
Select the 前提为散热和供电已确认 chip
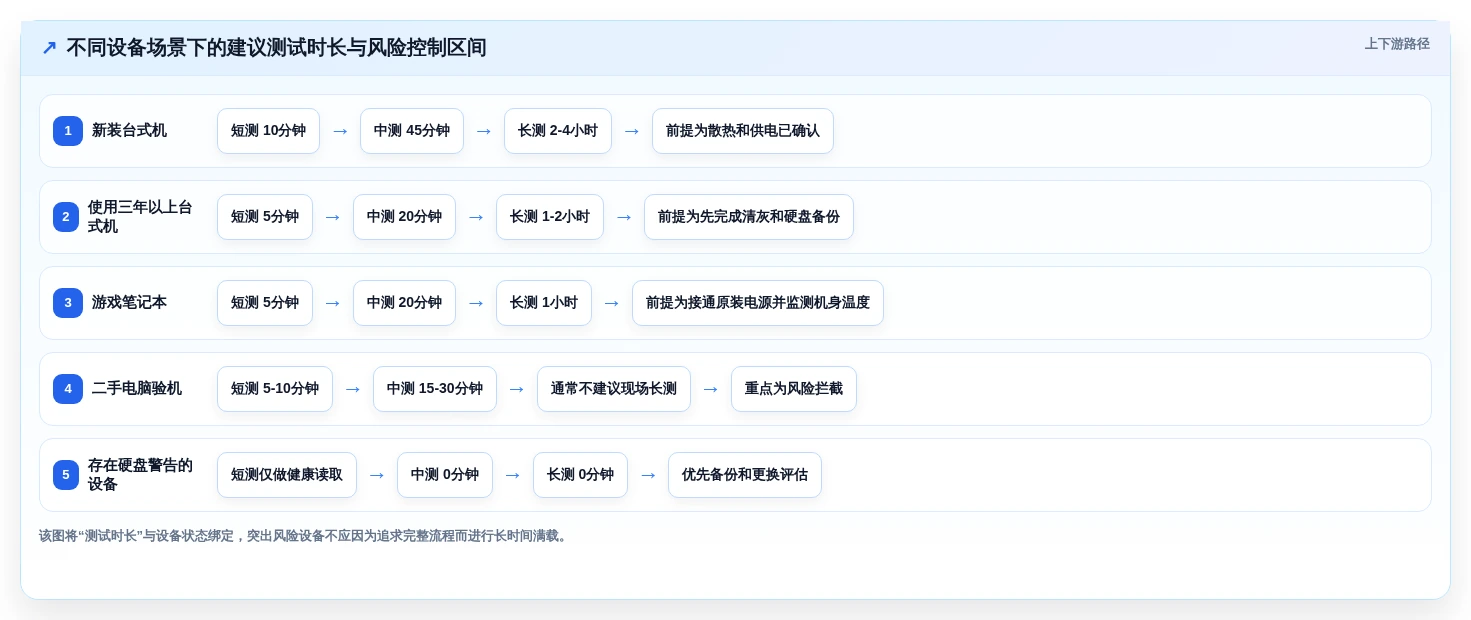(x=743, y=131)
